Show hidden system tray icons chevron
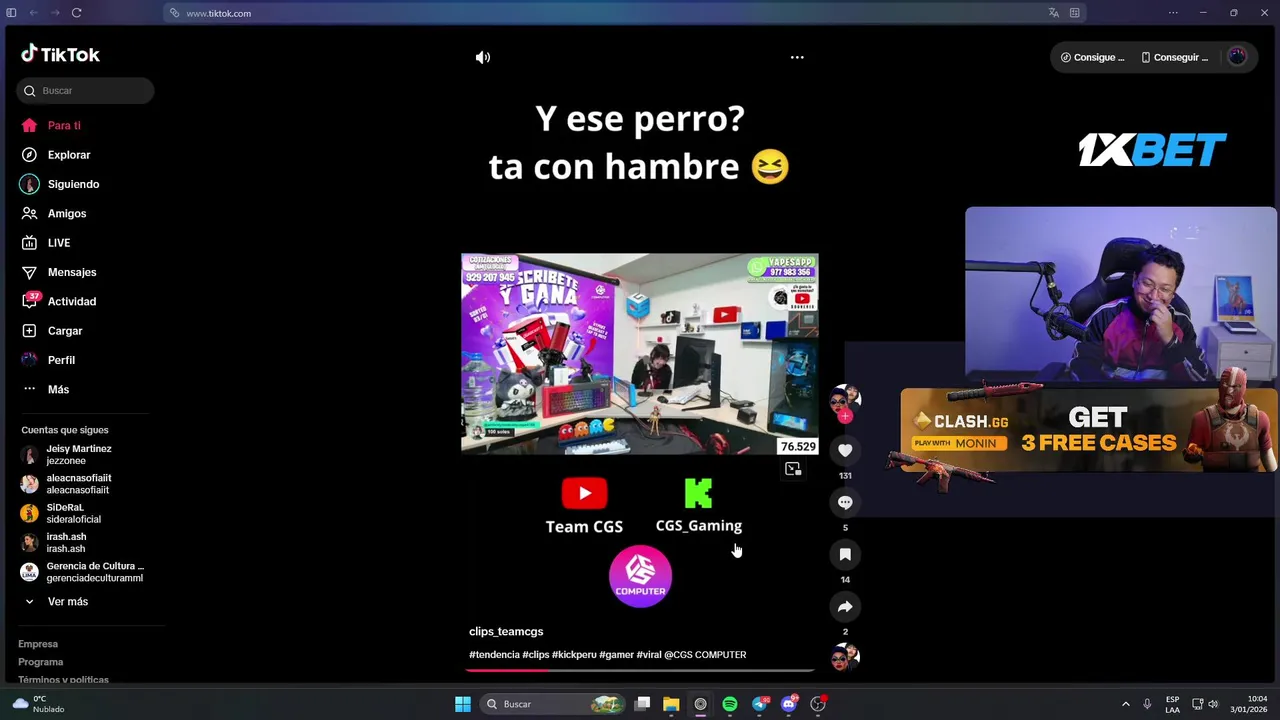 1125,704
